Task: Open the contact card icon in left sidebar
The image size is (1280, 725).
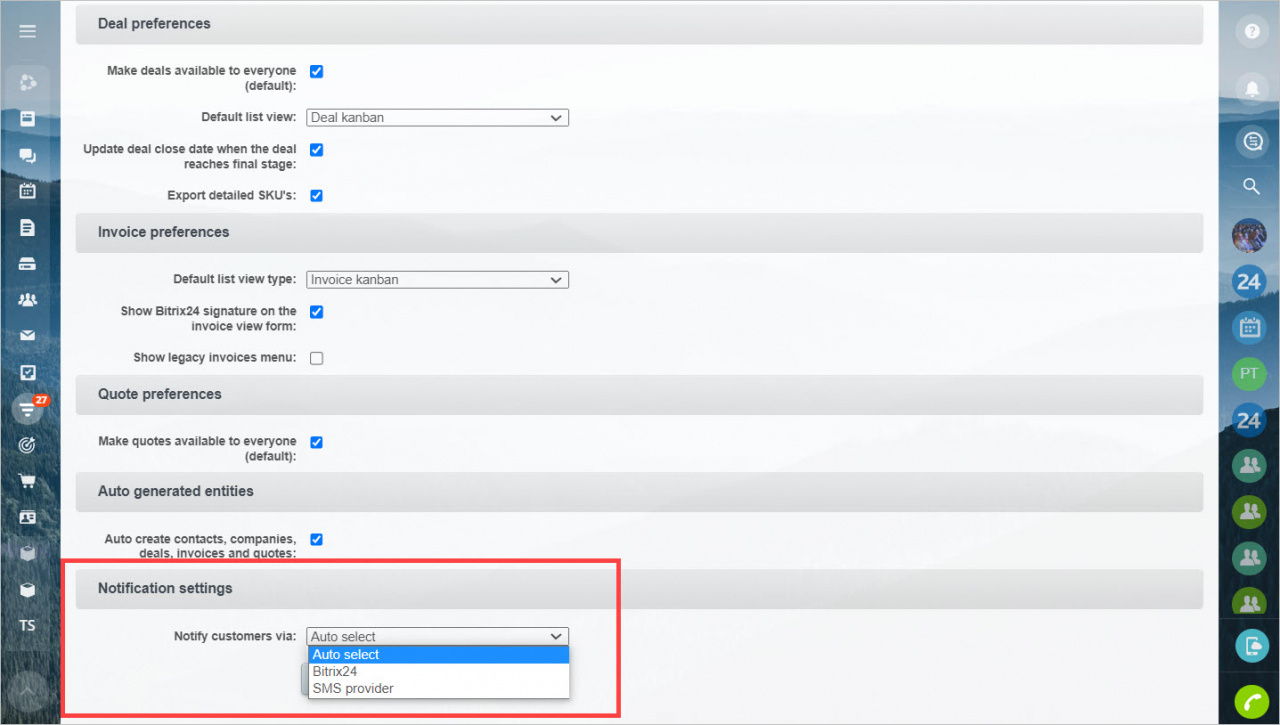Action: (28, 518)
